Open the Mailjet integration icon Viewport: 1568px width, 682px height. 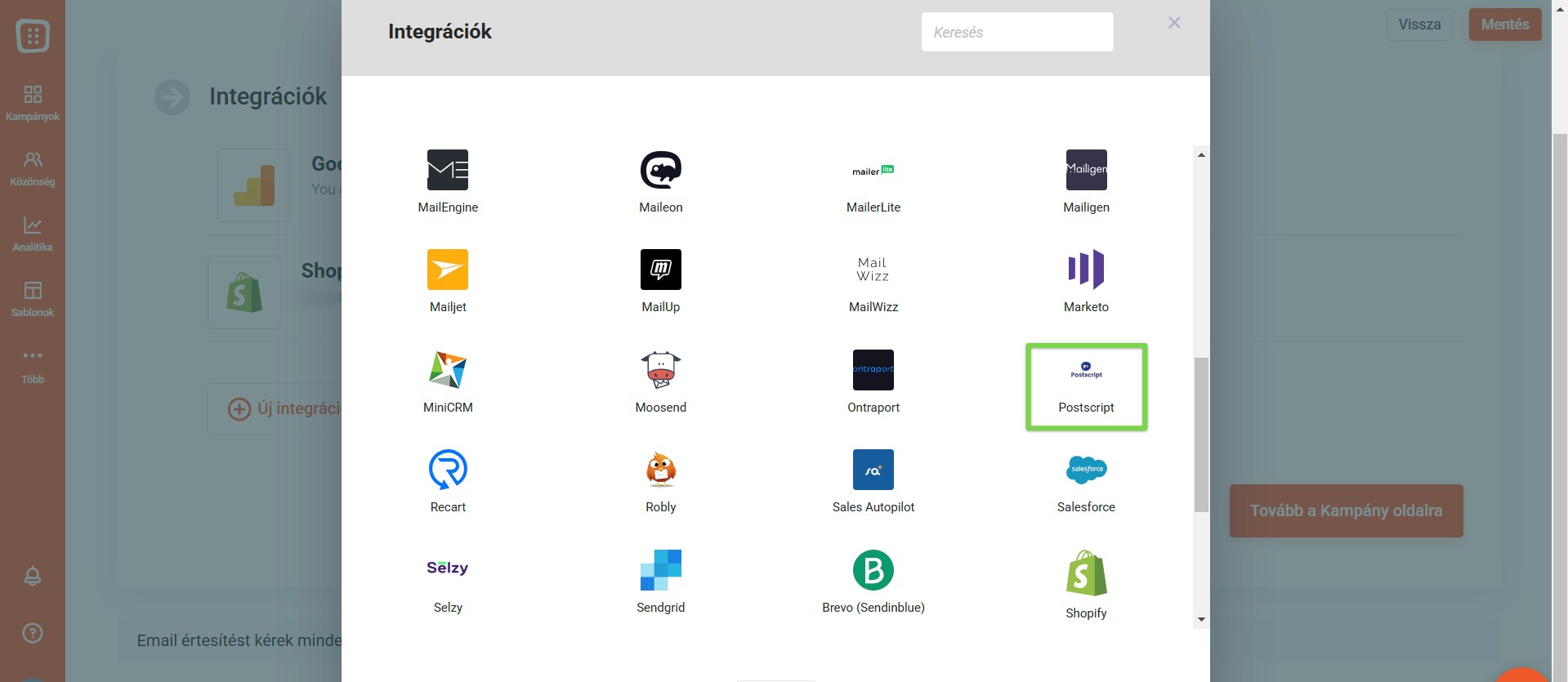click(448, 270)
